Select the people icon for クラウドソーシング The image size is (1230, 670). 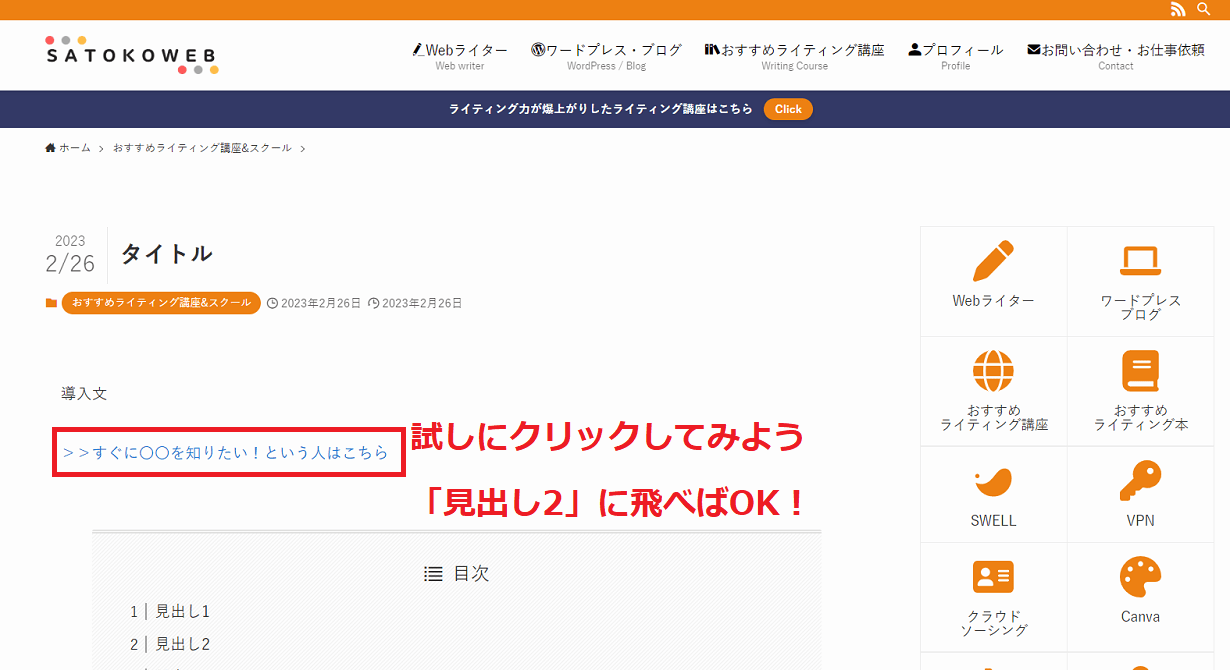pyautogui.click(x=992, y=578)
